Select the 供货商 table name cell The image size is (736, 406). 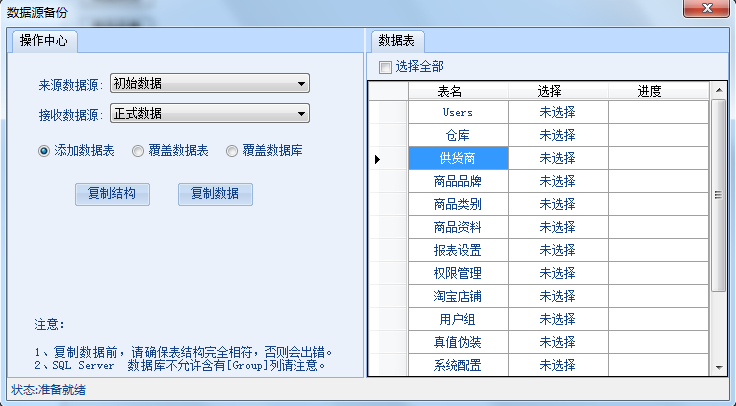click(x=458, y=158)
